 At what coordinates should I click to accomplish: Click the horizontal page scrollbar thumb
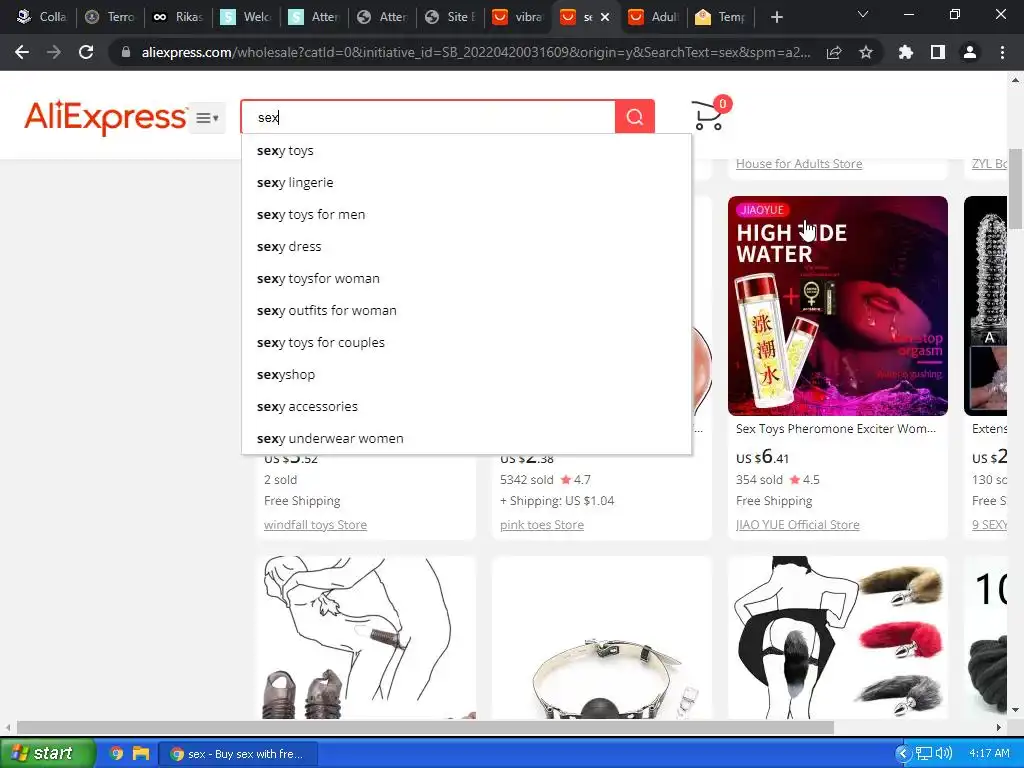[425, 727]
